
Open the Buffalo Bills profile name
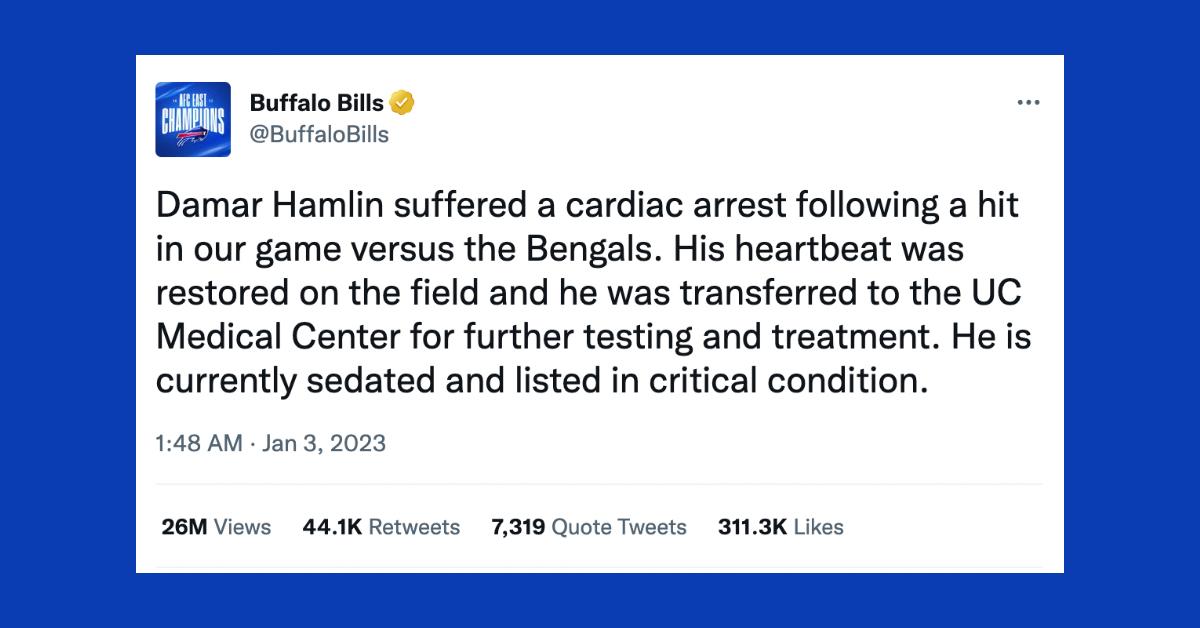314,102
